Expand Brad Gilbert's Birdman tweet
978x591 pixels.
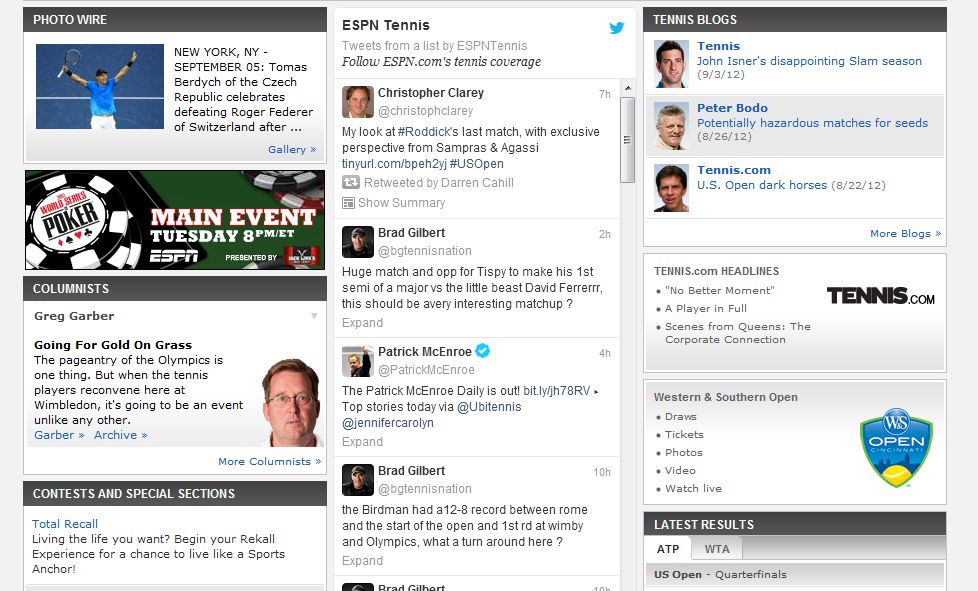coord(362,561)
